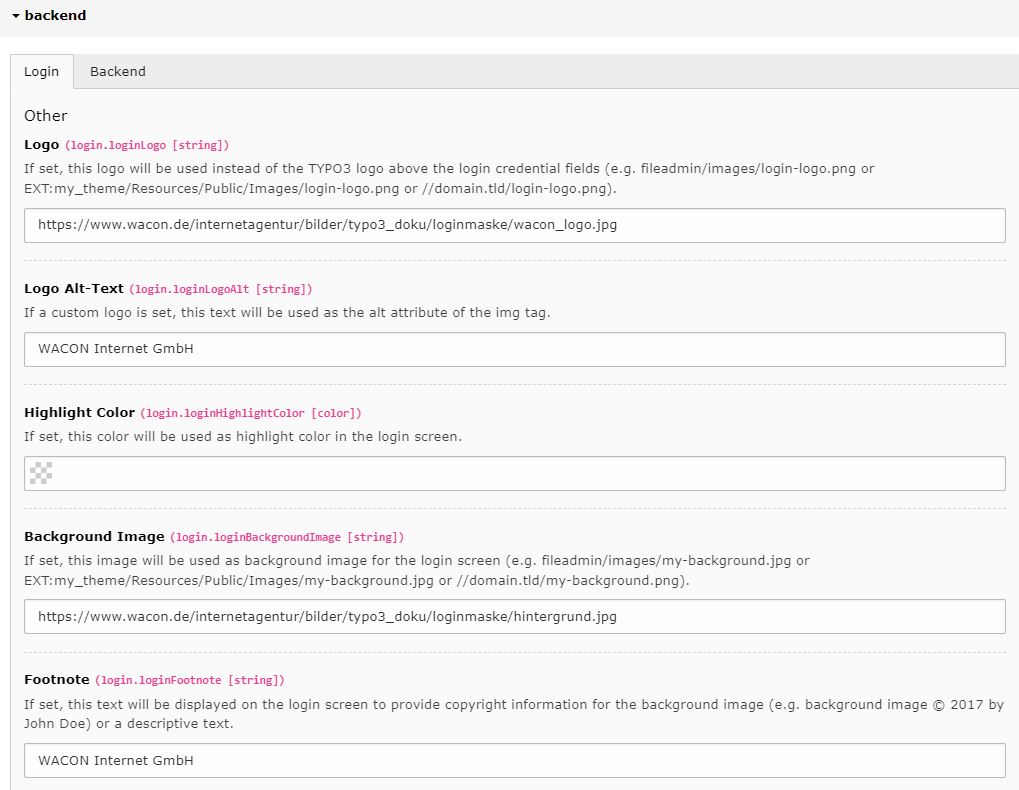Click the transparent Highlight Color swatch
The width and height of the screenshot is (1019, 790).
[x=40, y=474]
